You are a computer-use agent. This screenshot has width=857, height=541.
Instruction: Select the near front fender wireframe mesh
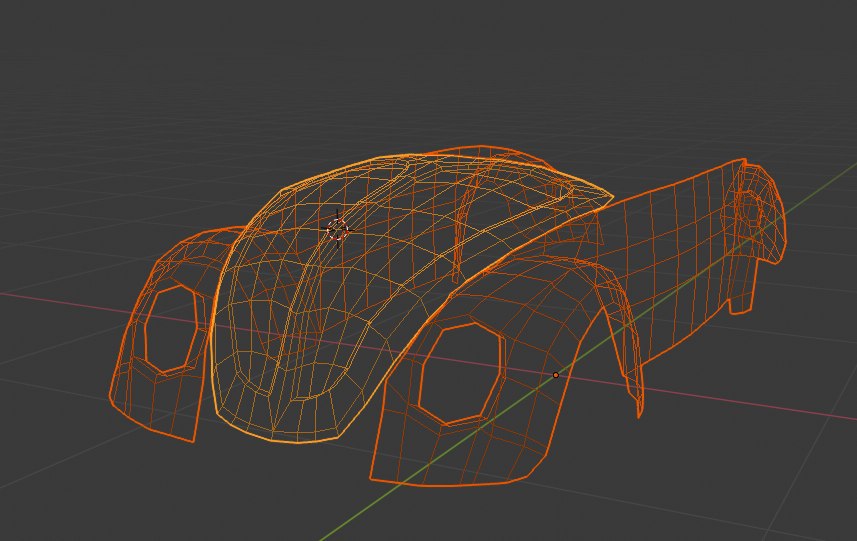(x=506, y=372)
